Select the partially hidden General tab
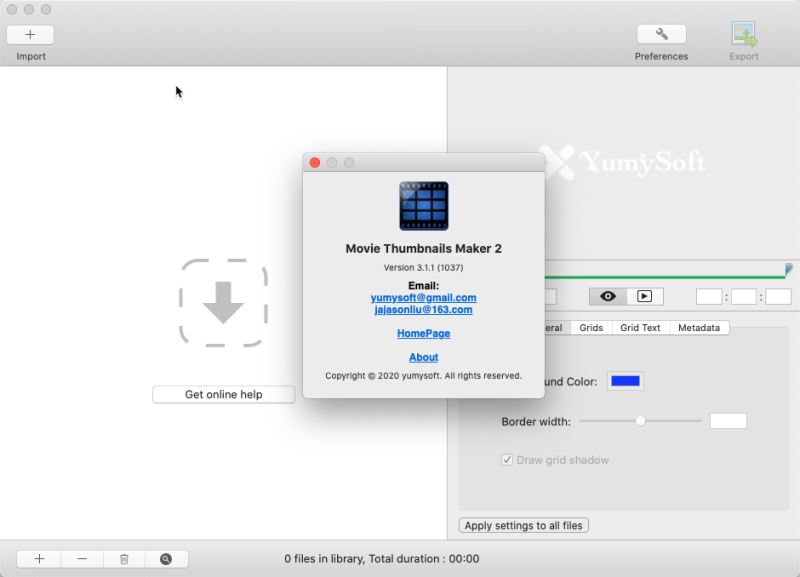The width and height of the screenshot is (800, 577). tap(557, 328)
